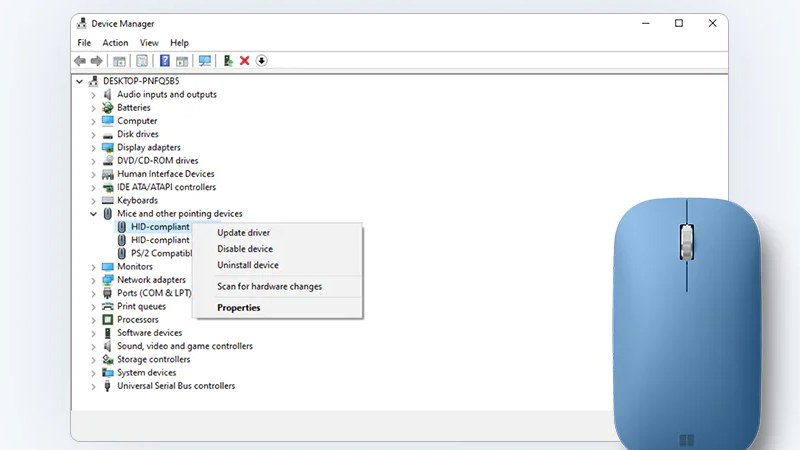Screen dimensions: 800x450
Task: Choose Update driver from the context menu
Action: pos(243,233)
